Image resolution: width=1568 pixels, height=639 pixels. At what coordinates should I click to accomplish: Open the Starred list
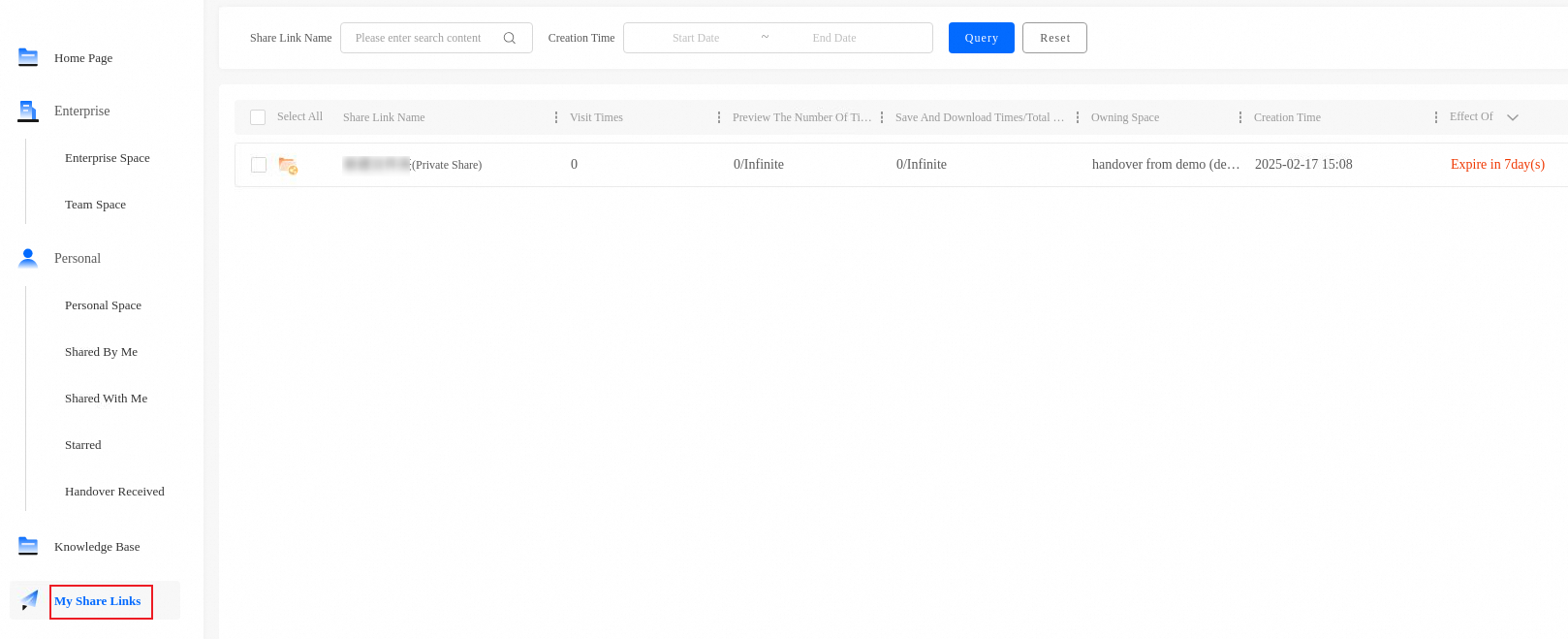point(82,445)
